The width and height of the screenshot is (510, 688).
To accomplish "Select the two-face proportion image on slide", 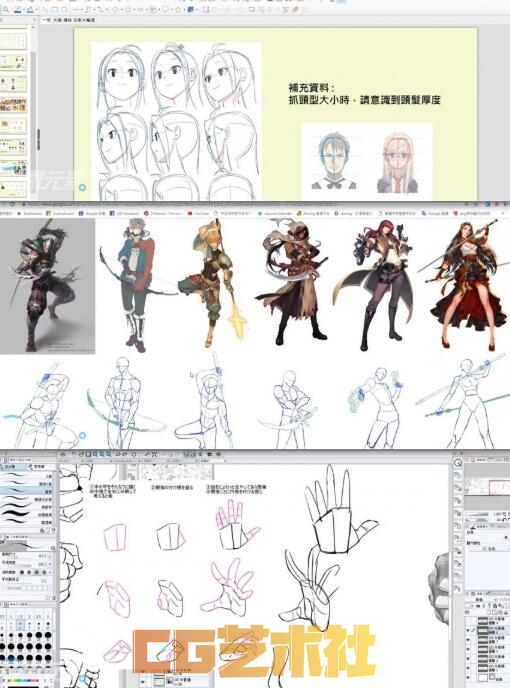I will pyautogui.click(x=367, y=161).
